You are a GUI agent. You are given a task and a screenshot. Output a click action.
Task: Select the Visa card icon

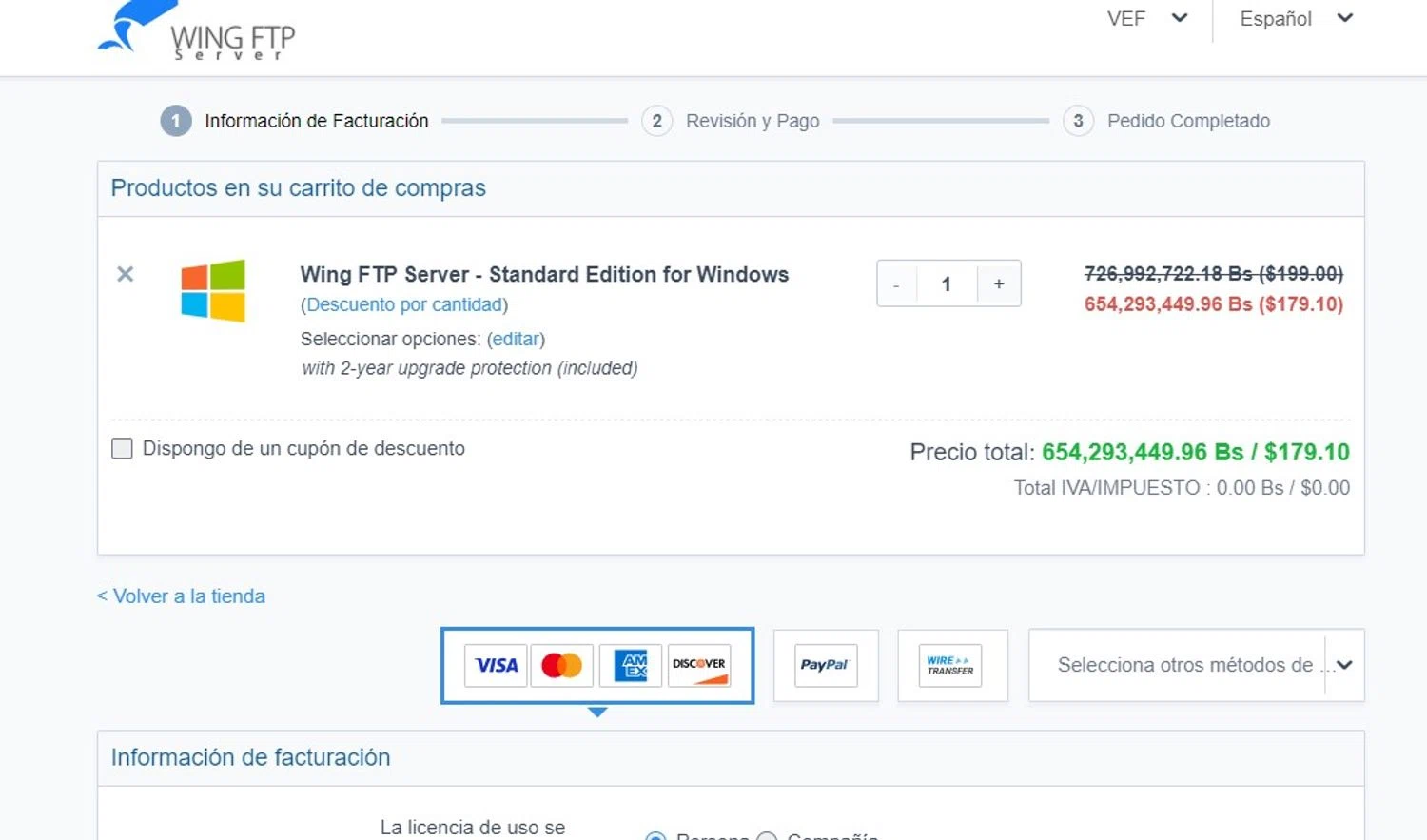pos(496,665)
